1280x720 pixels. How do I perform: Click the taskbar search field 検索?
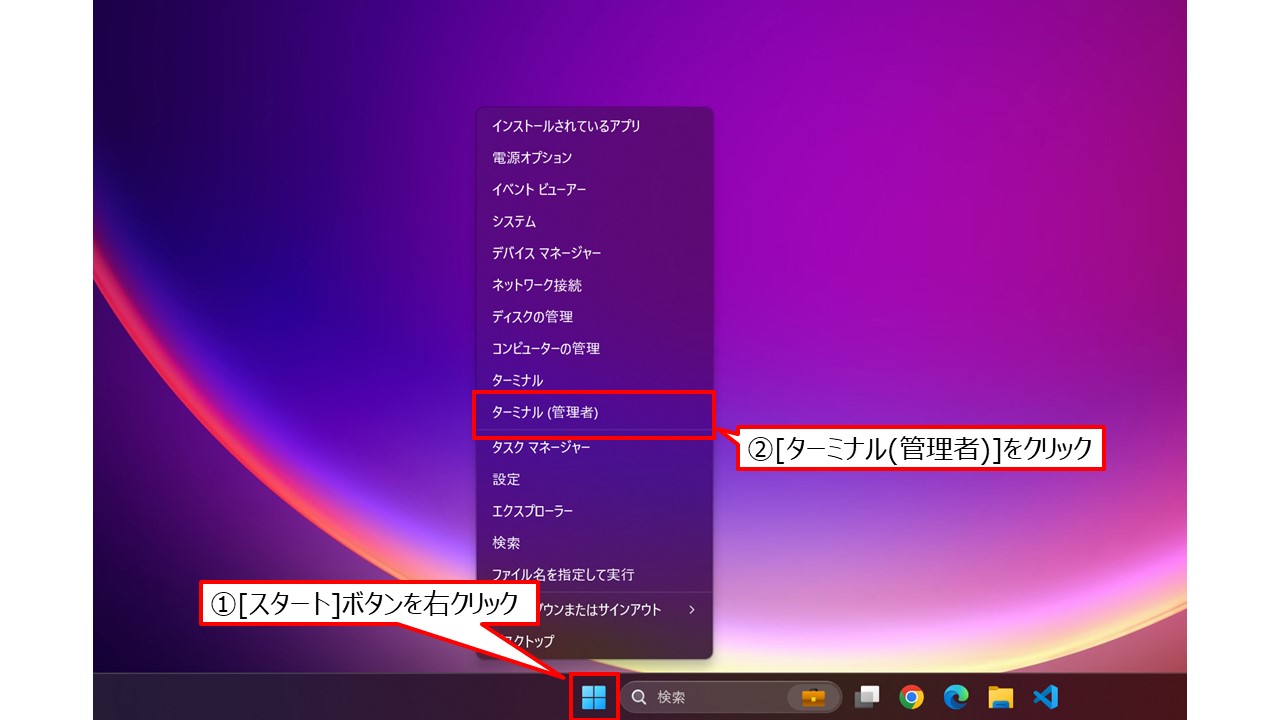[x=730, y=697]
